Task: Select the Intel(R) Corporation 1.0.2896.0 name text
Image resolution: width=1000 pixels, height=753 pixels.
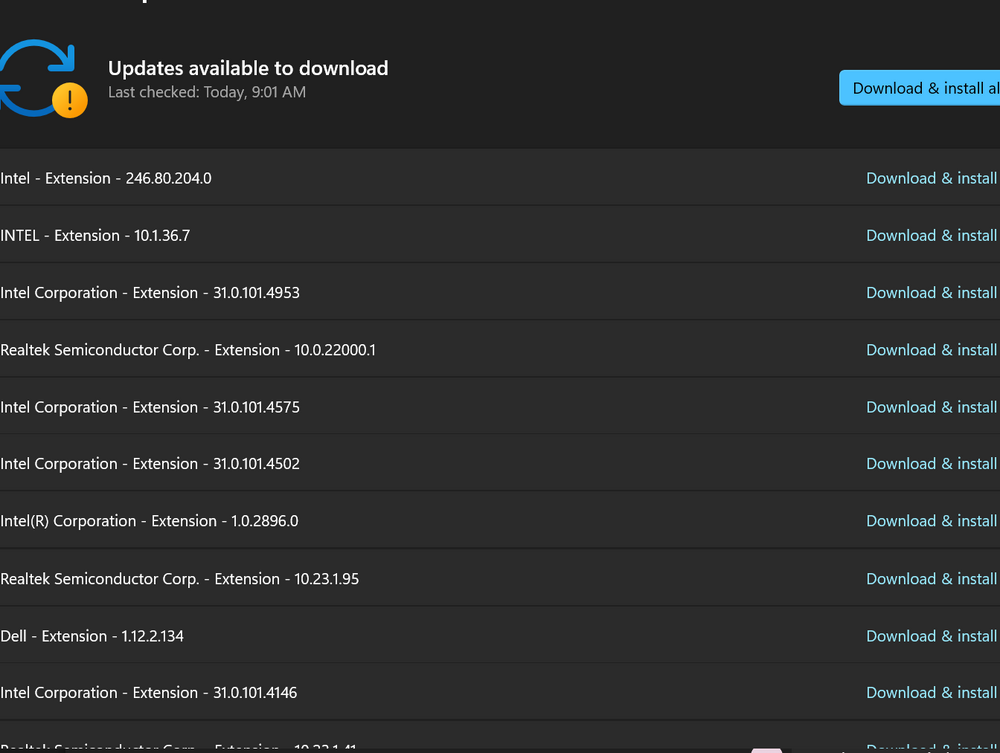Action: (149, 521)
